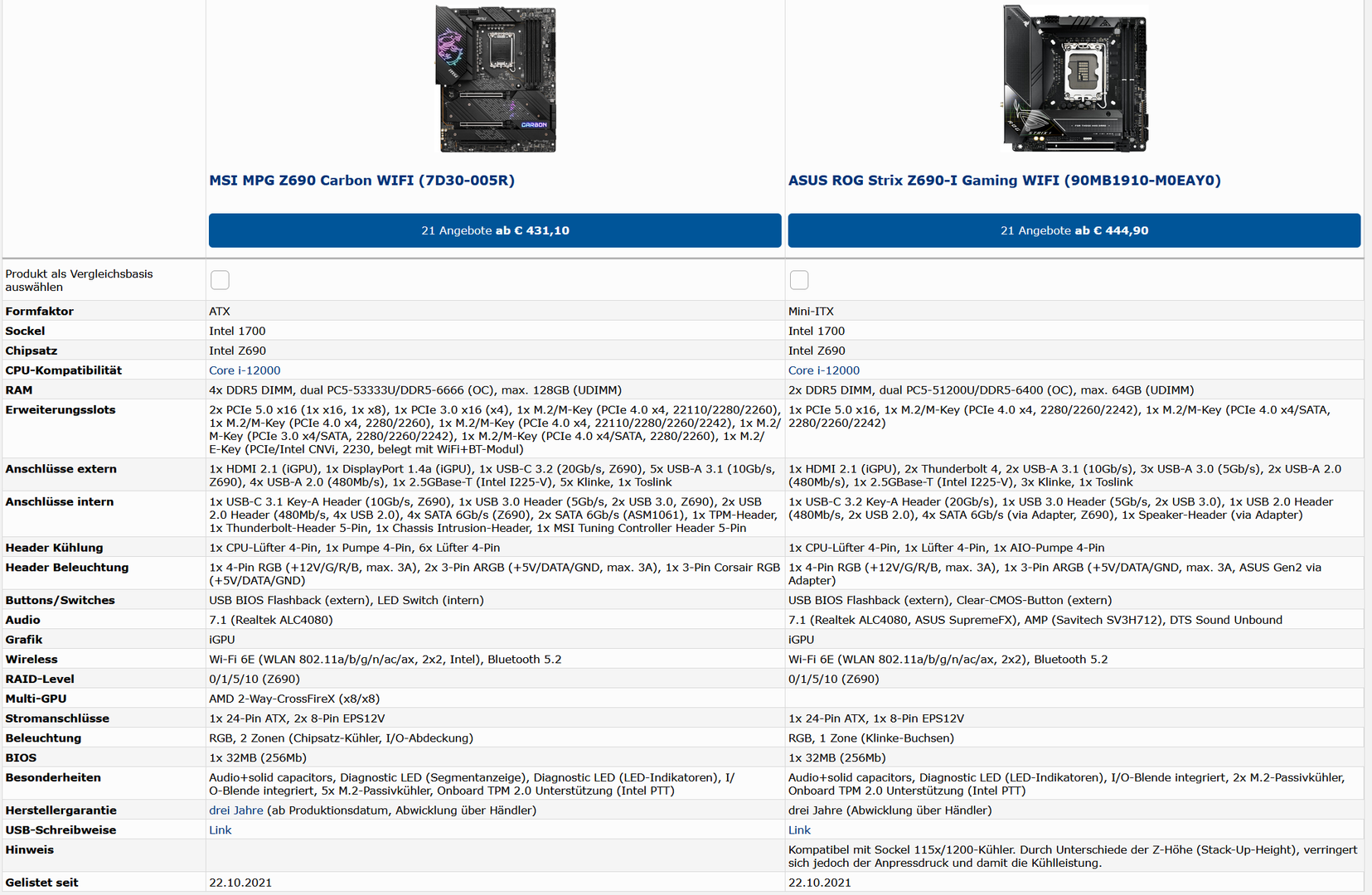
Task: Click the MSI expansion slots value '2x PCIe 5.0 x16'
Action: (x=495, y=429)
